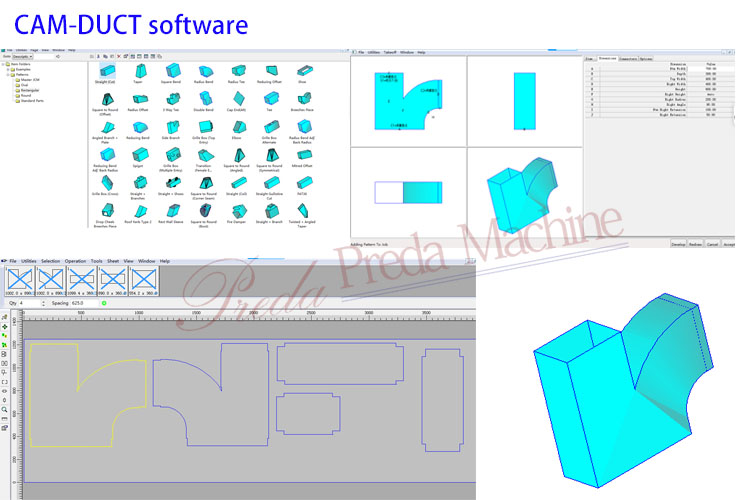Click the eye view tool in nesting toolbar
This screenshot has width=750, height=500.
pyautogui.click(x=4, y=391)
